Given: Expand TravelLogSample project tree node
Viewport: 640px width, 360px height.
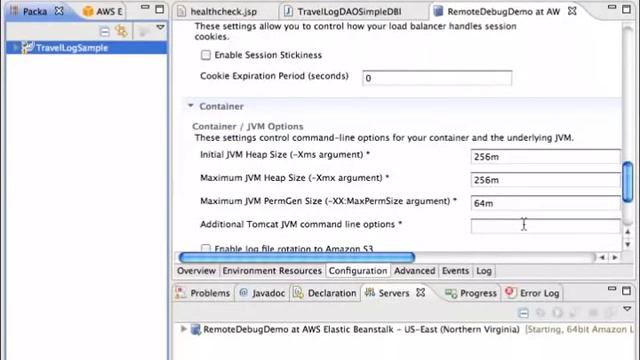Looking at the screenshot, I should pos(15,48).
